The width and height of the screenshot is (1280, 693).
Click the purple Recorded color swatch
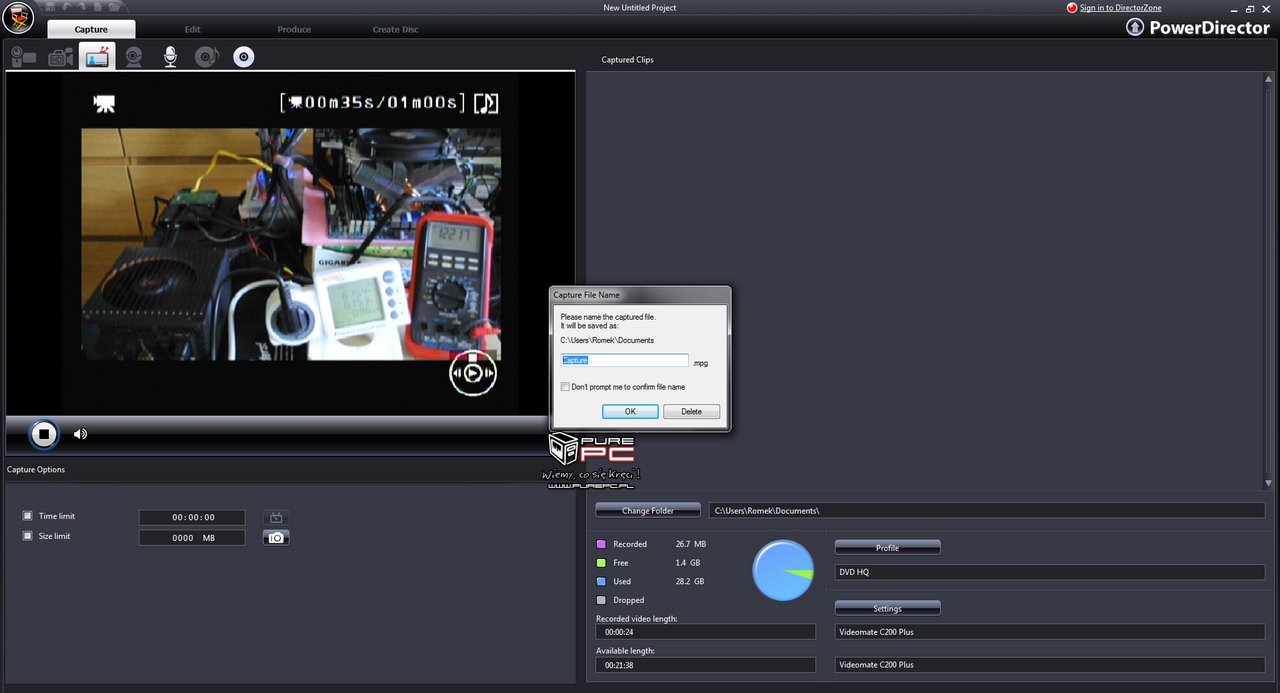pyautogui.click(x=601, y=544)
